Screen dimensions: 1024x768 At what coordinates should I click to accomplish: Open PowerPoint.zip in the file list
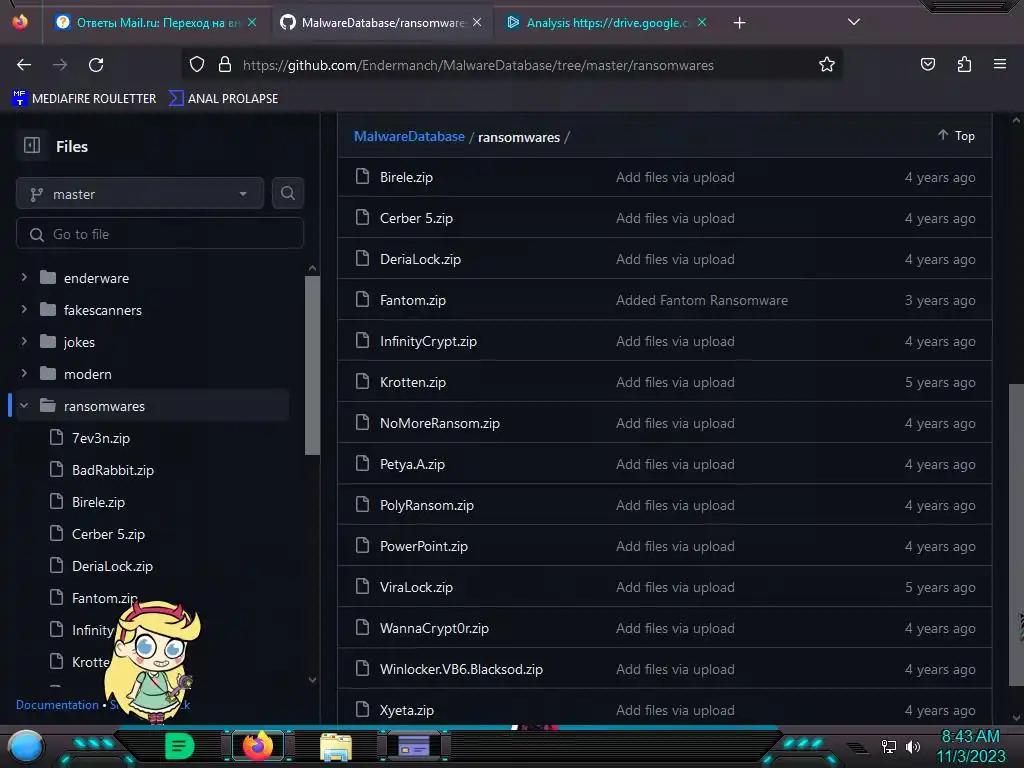pyautogui.click(x=424, y=546)
